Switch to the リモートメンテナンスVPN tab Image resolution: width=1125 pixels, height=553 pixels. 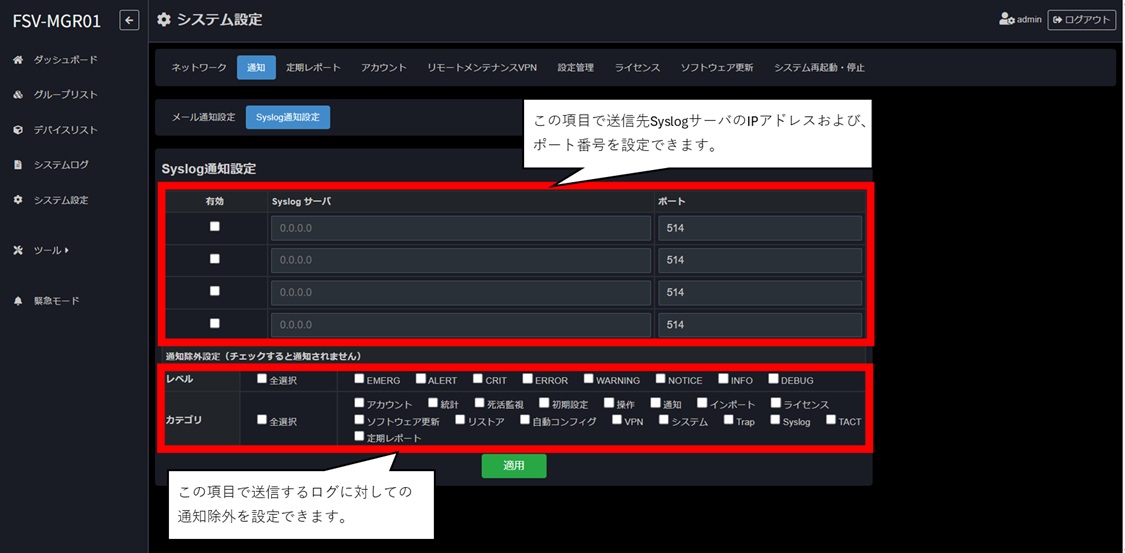tap(482, 67)
